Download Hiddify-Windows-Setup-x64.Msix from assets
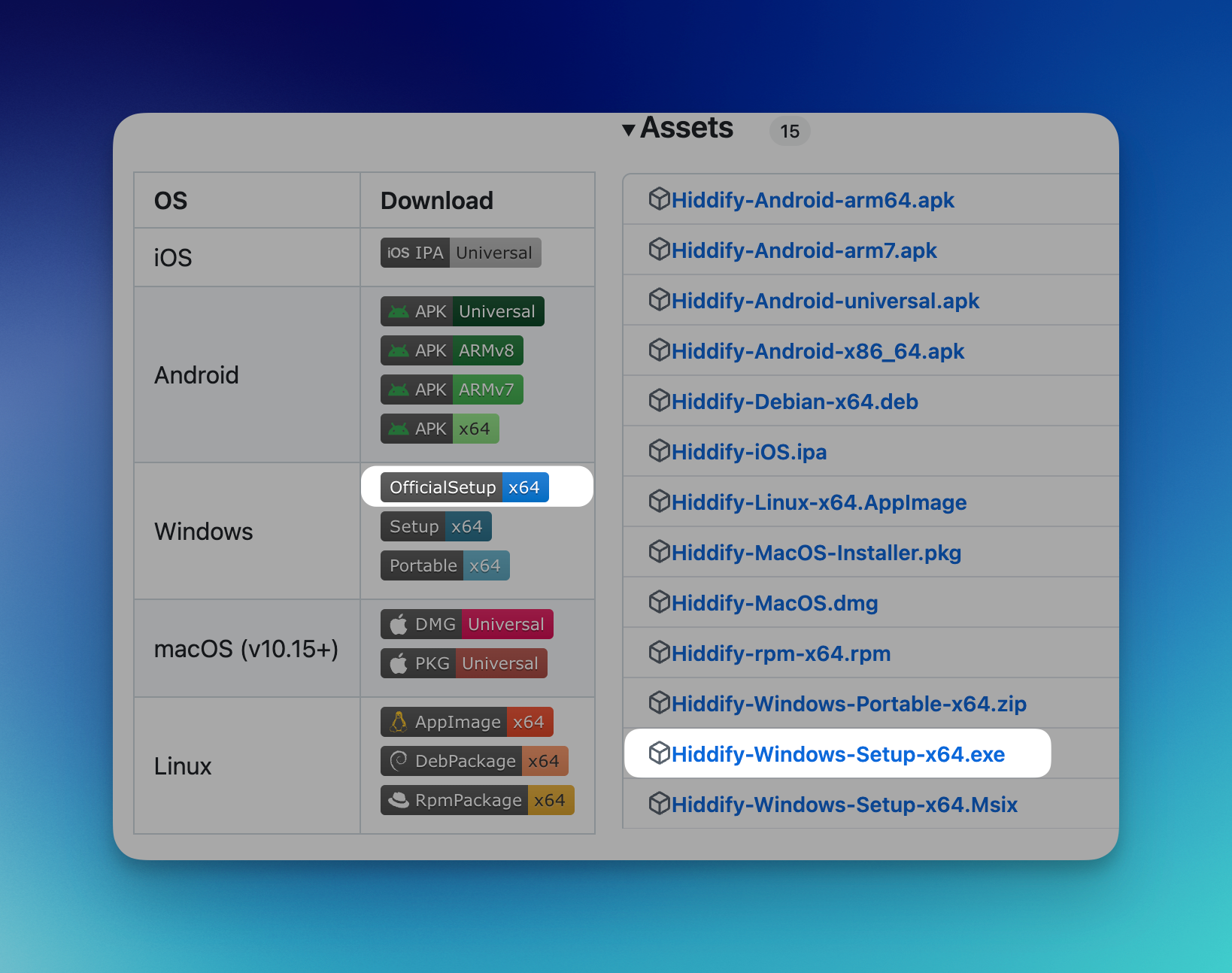The image size is (1232, 973). pos(844,805)
